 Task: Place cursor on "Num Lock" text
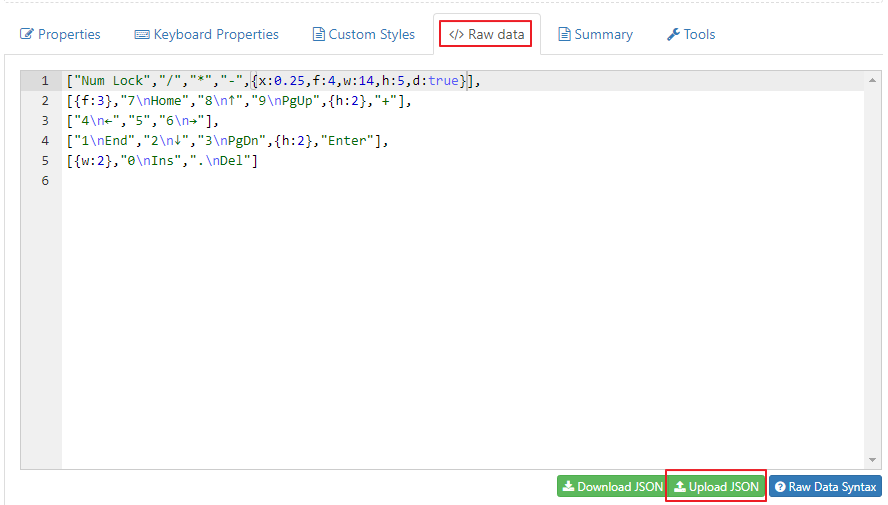(108, 81)
